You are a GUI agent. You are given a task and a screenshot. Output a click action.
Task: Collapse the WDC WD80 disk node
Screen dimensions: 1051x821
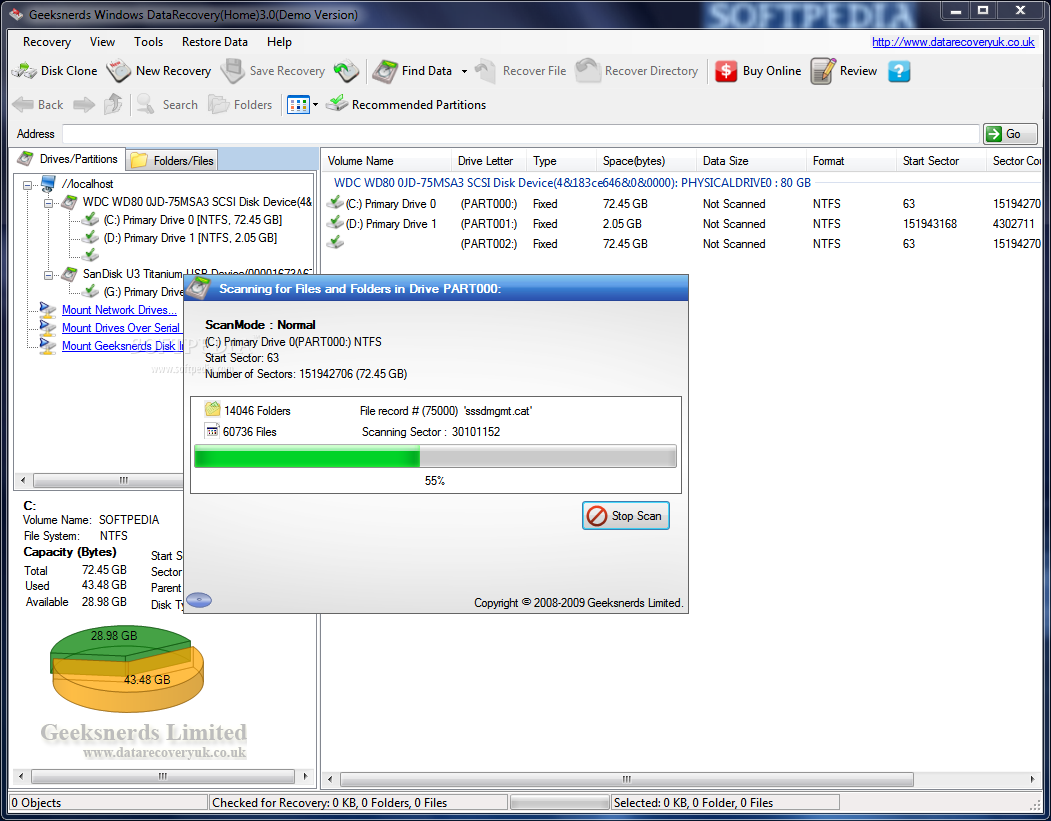(48, 202)
